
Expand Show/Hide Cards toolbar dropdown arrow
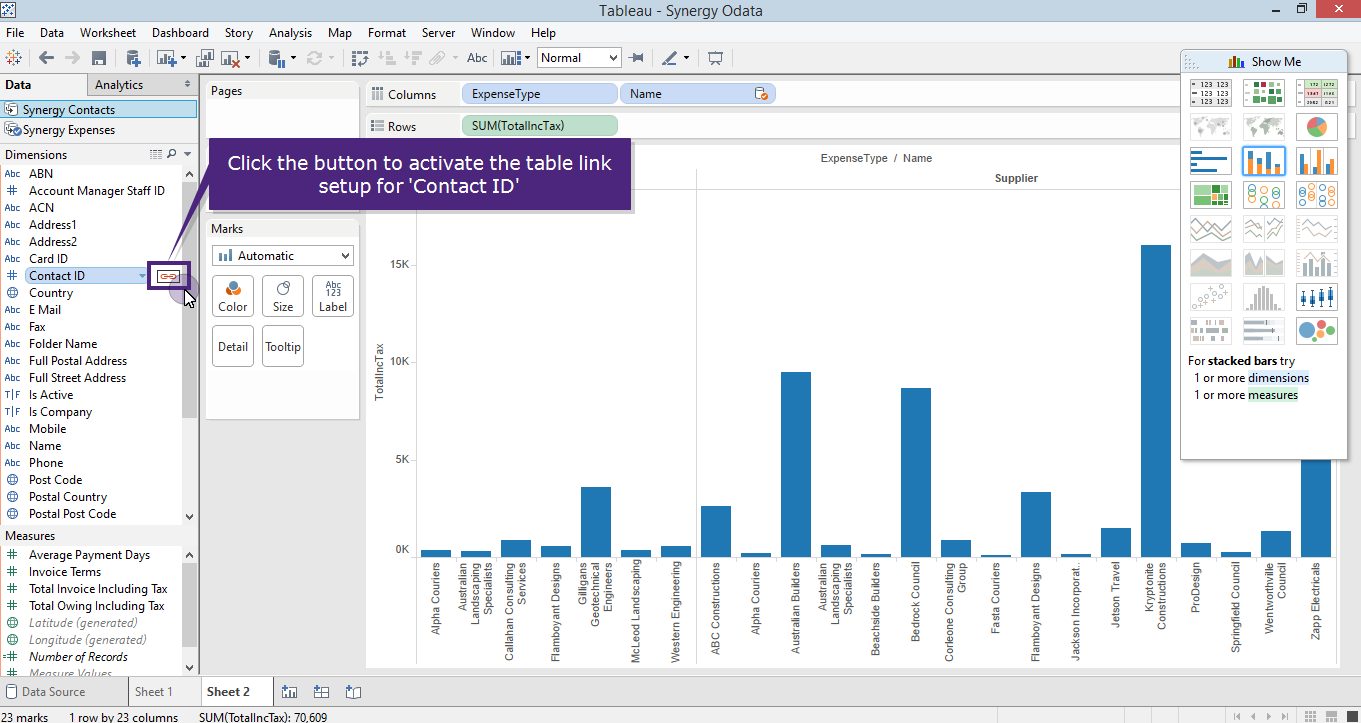click(527, 58)
